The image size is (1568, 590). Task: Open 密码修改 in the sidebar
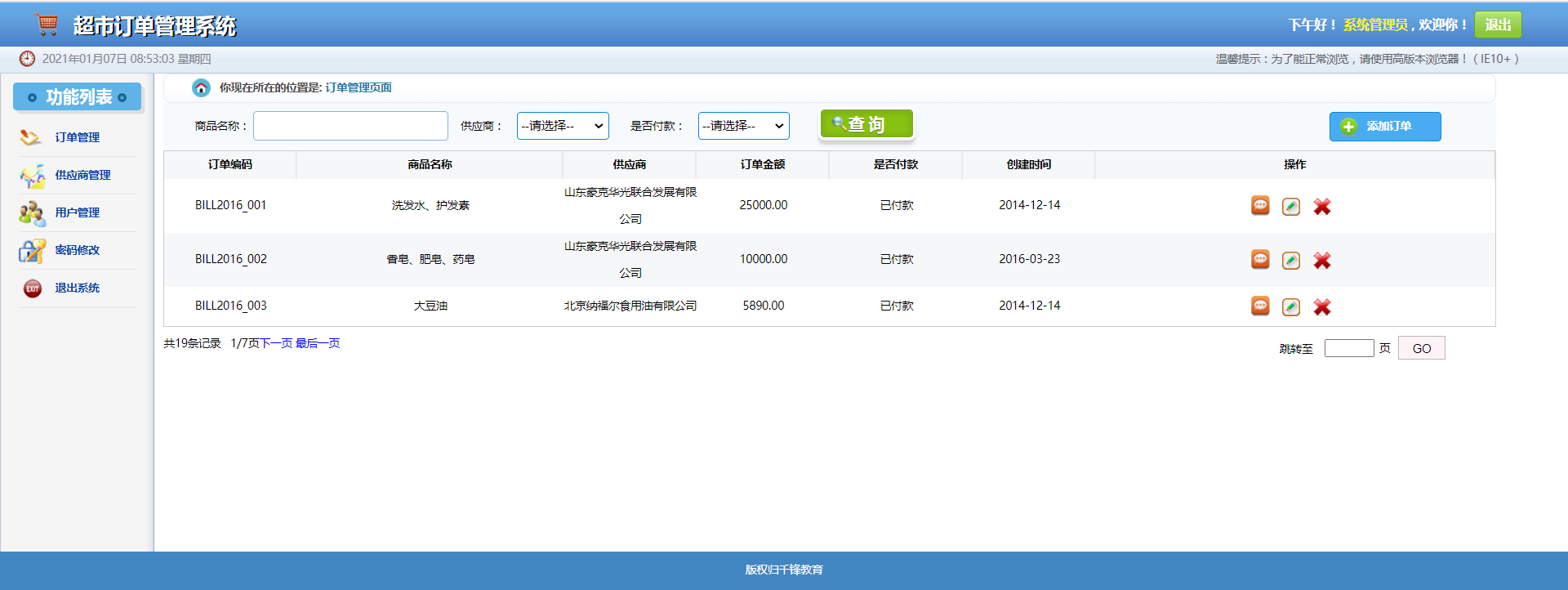tap(78, 250)
